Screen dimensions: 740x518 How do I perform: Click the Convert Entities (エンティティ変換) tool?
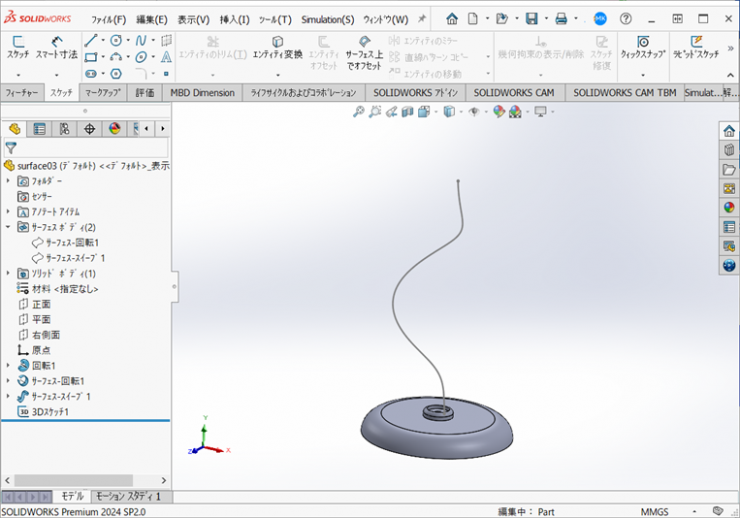(277, 47)
